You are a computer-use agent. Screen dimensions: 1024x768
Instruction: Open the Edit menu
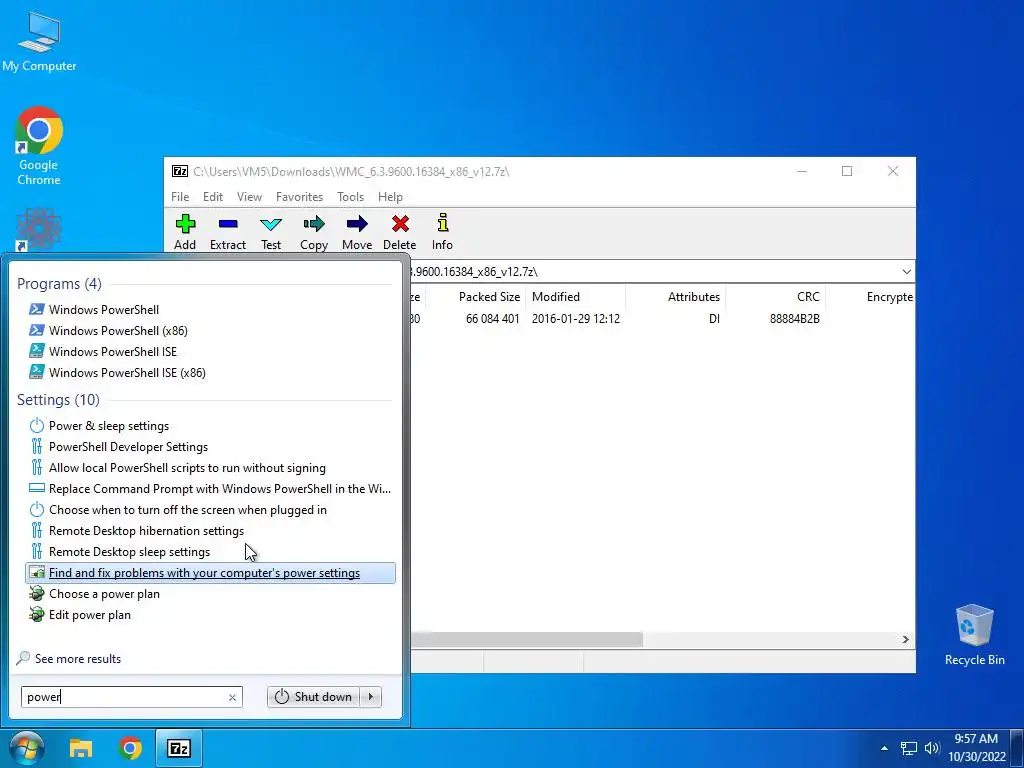click(x=213, y=197)
